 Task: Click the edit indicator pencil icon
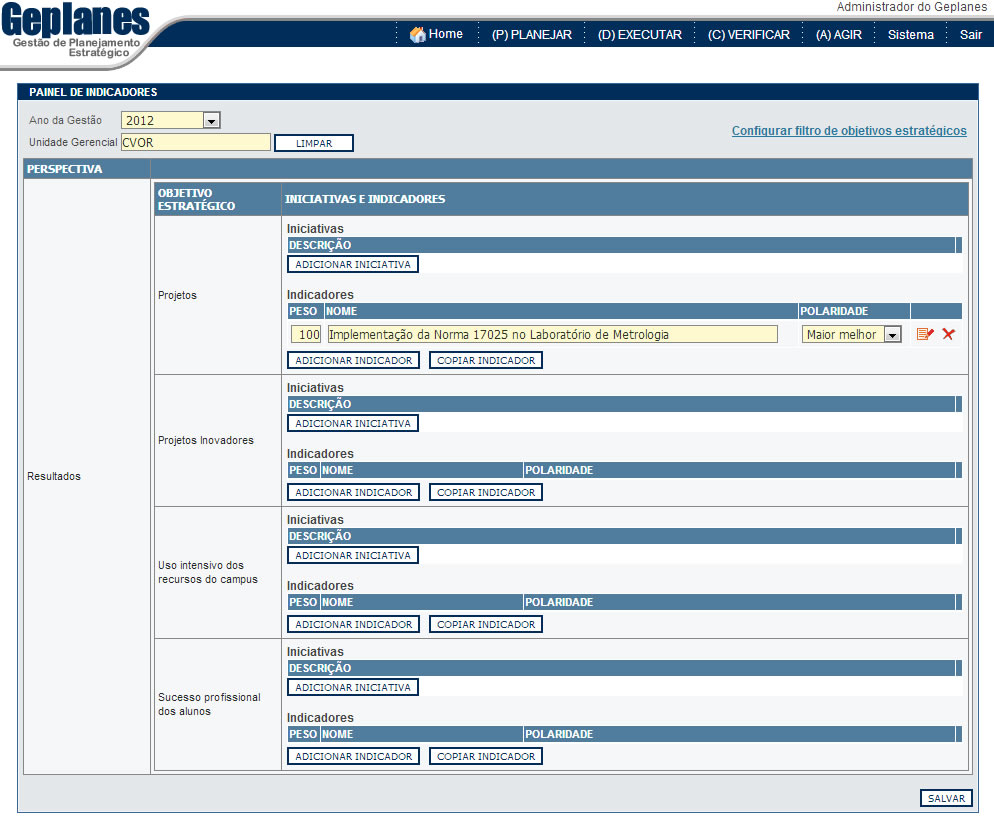click(x=925, y=334)
